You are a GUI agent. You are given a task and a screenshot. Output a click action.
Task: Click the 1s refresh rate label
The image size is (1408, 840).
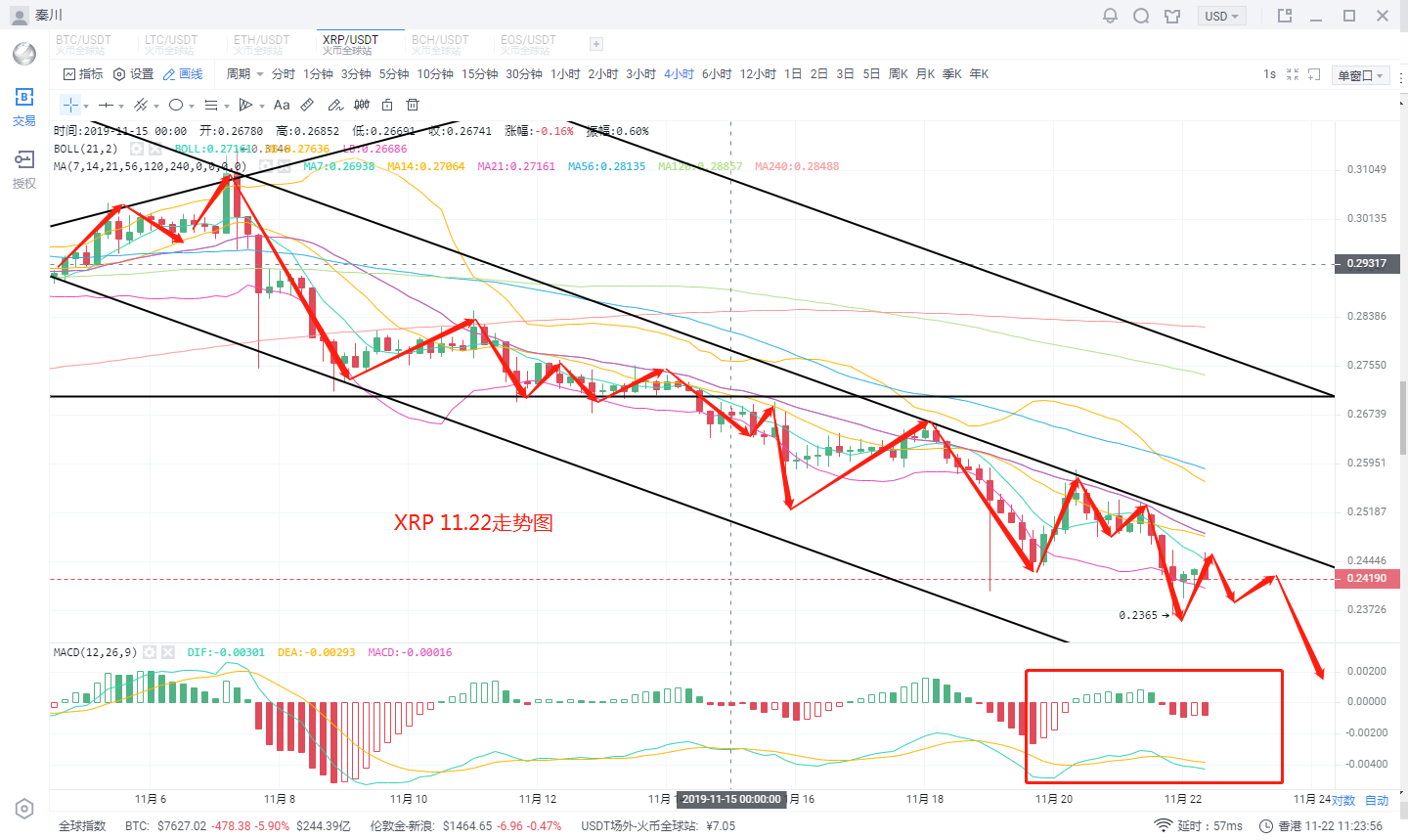pos(1269,74)
